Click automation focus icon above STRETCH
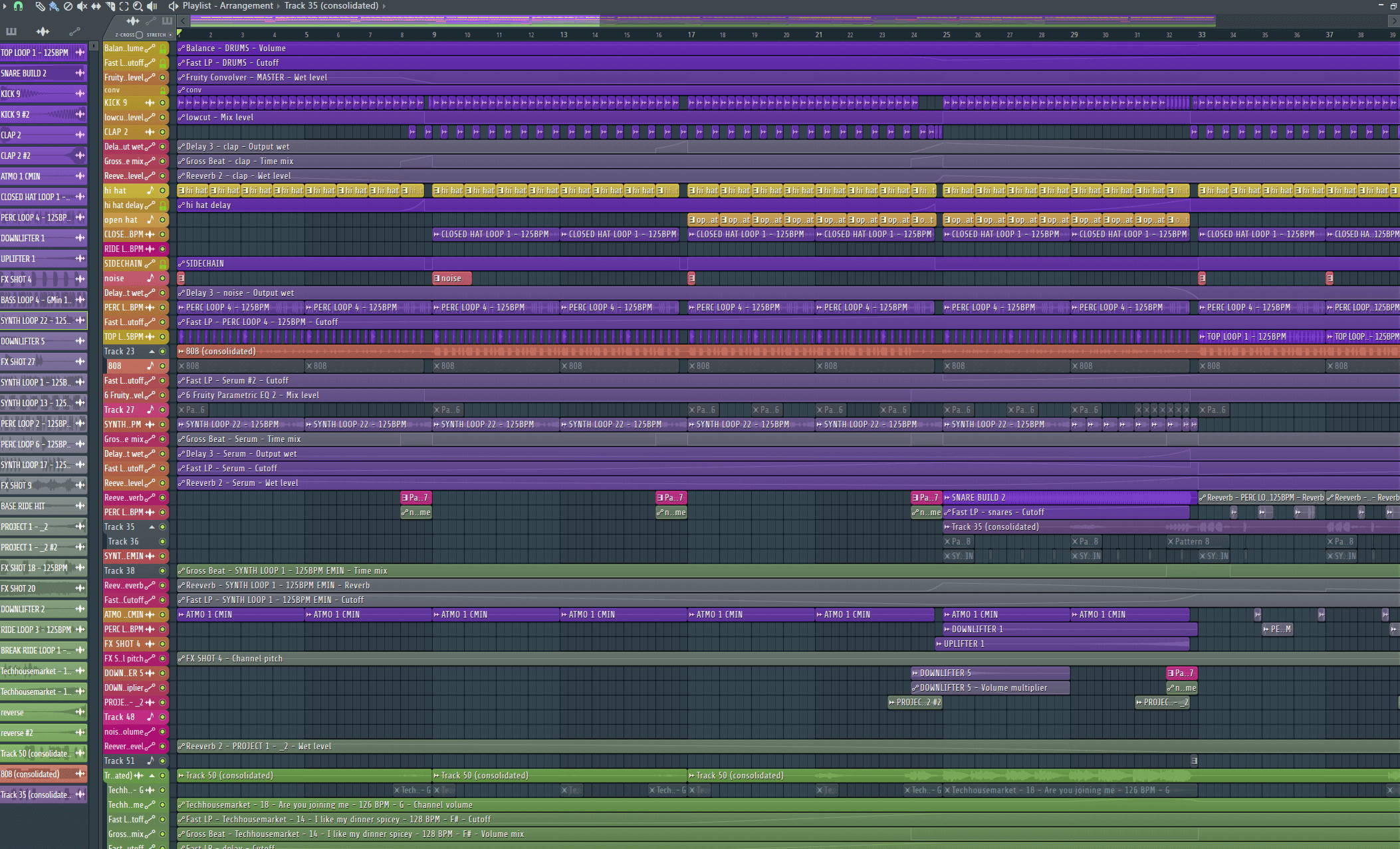The image size is (1400, 849). click(x=152, y=21)
